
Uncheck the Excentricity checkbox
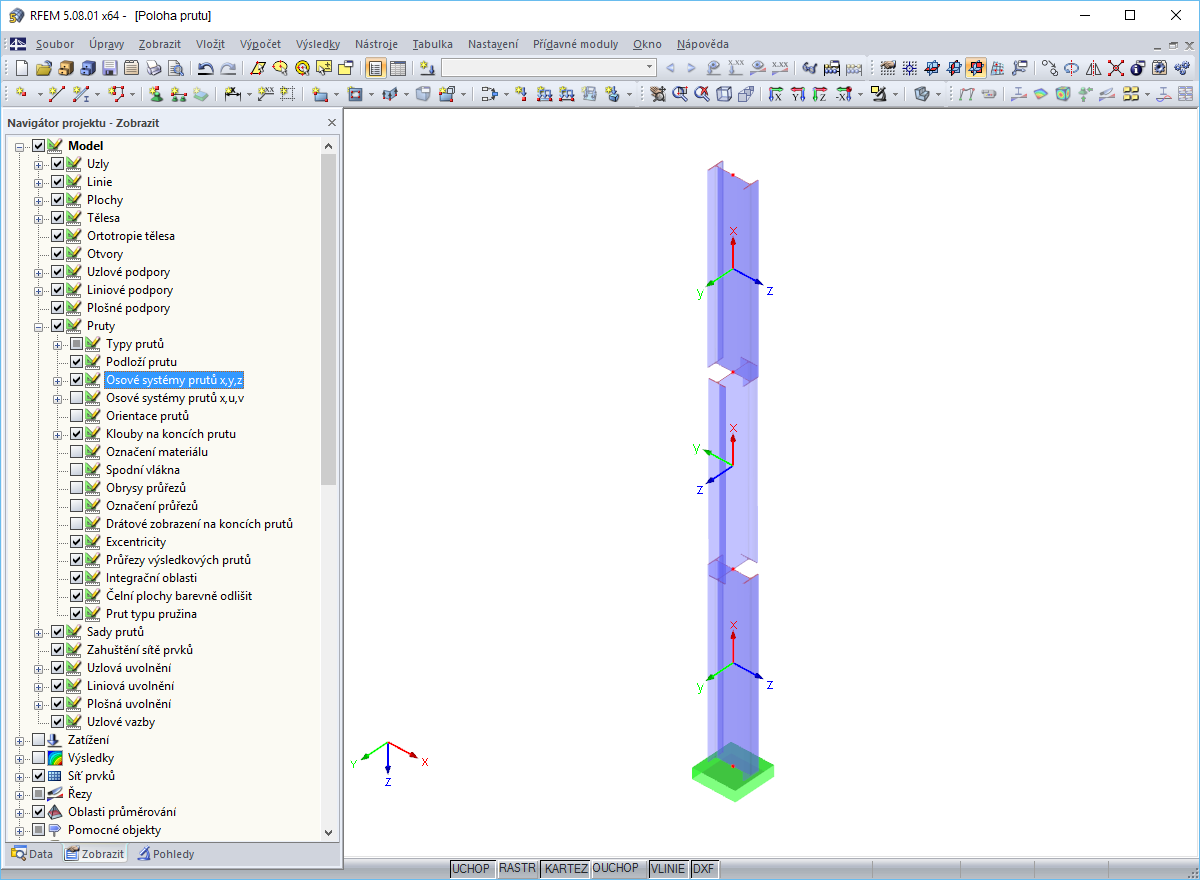coord(77,542)
